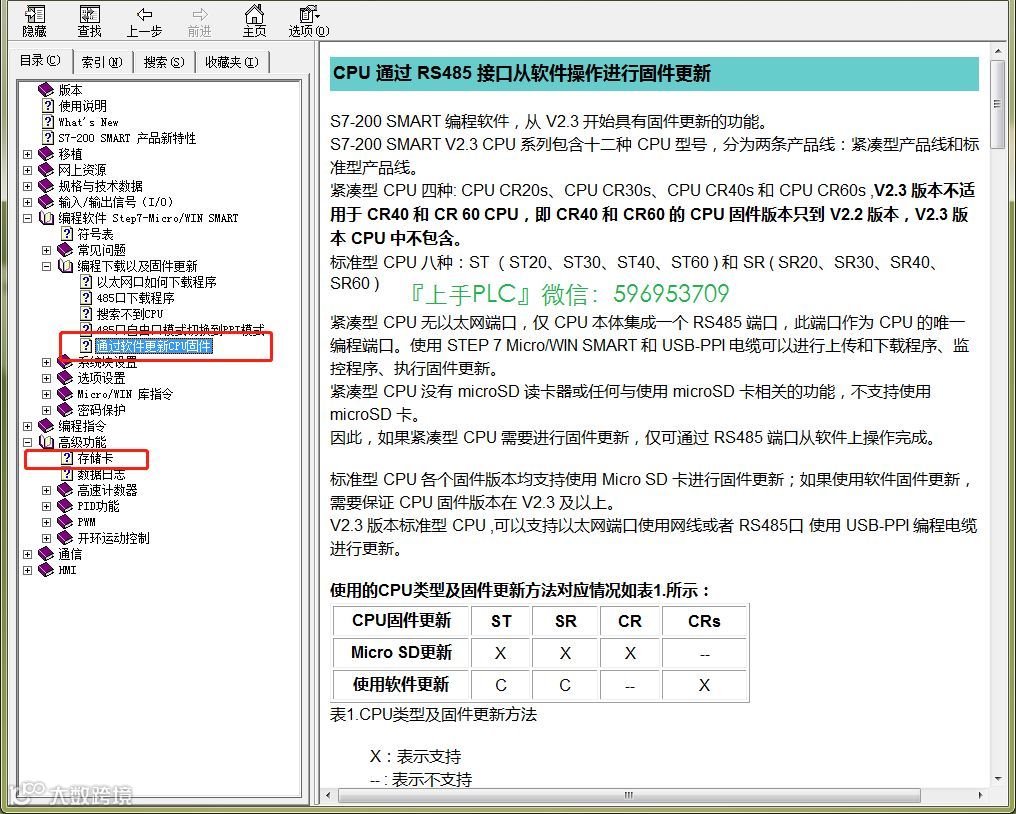Click the '使用软件更新' table cell
Screen dimensions: 1016x814
(x=401, y=684)
